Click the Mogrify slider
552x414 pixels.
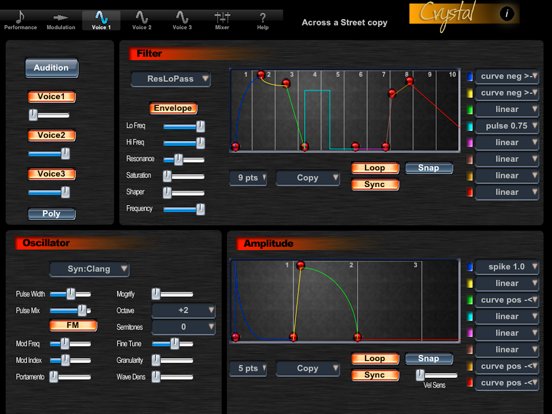[172, 294]
